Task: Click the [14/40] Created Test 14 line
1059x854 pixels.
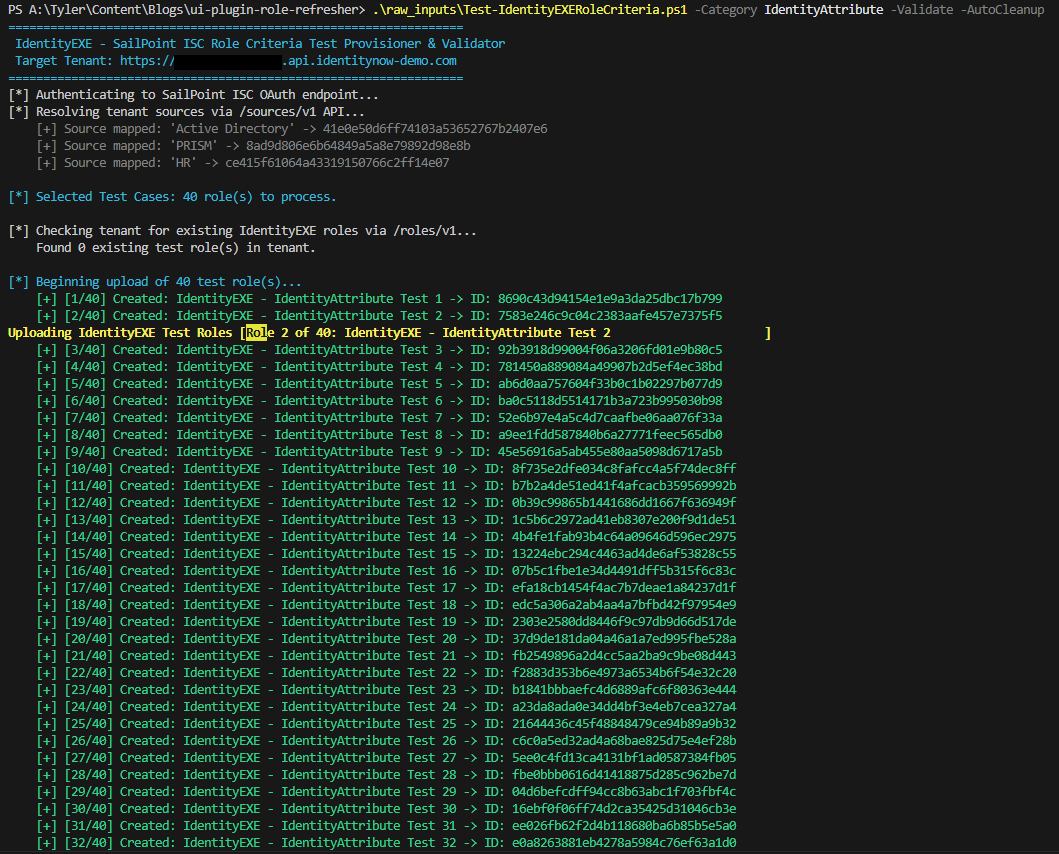Action: (x=386, y=536)
